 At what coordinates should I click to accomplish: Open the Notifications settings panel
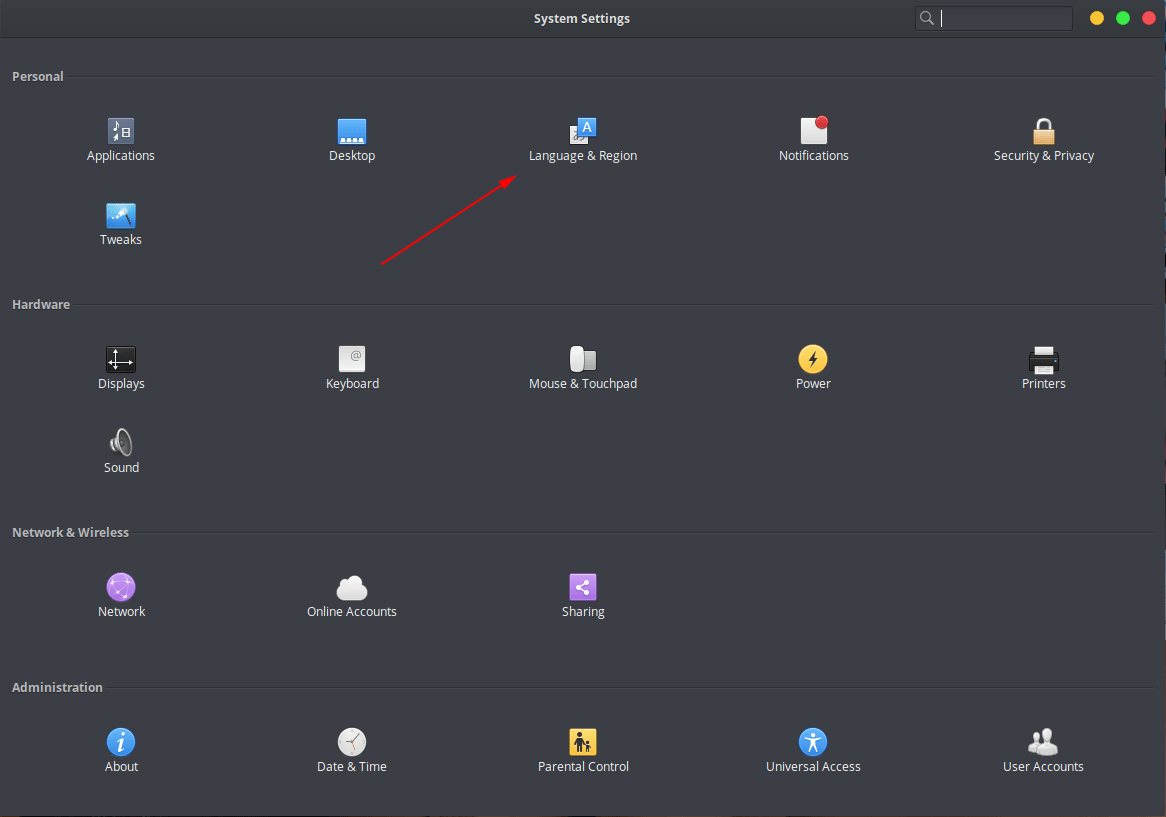coord(814,132)
